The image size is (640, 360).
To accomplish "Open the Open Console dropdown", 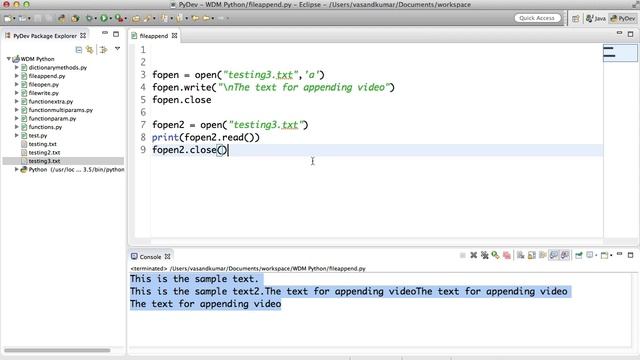I will [611, 256].
